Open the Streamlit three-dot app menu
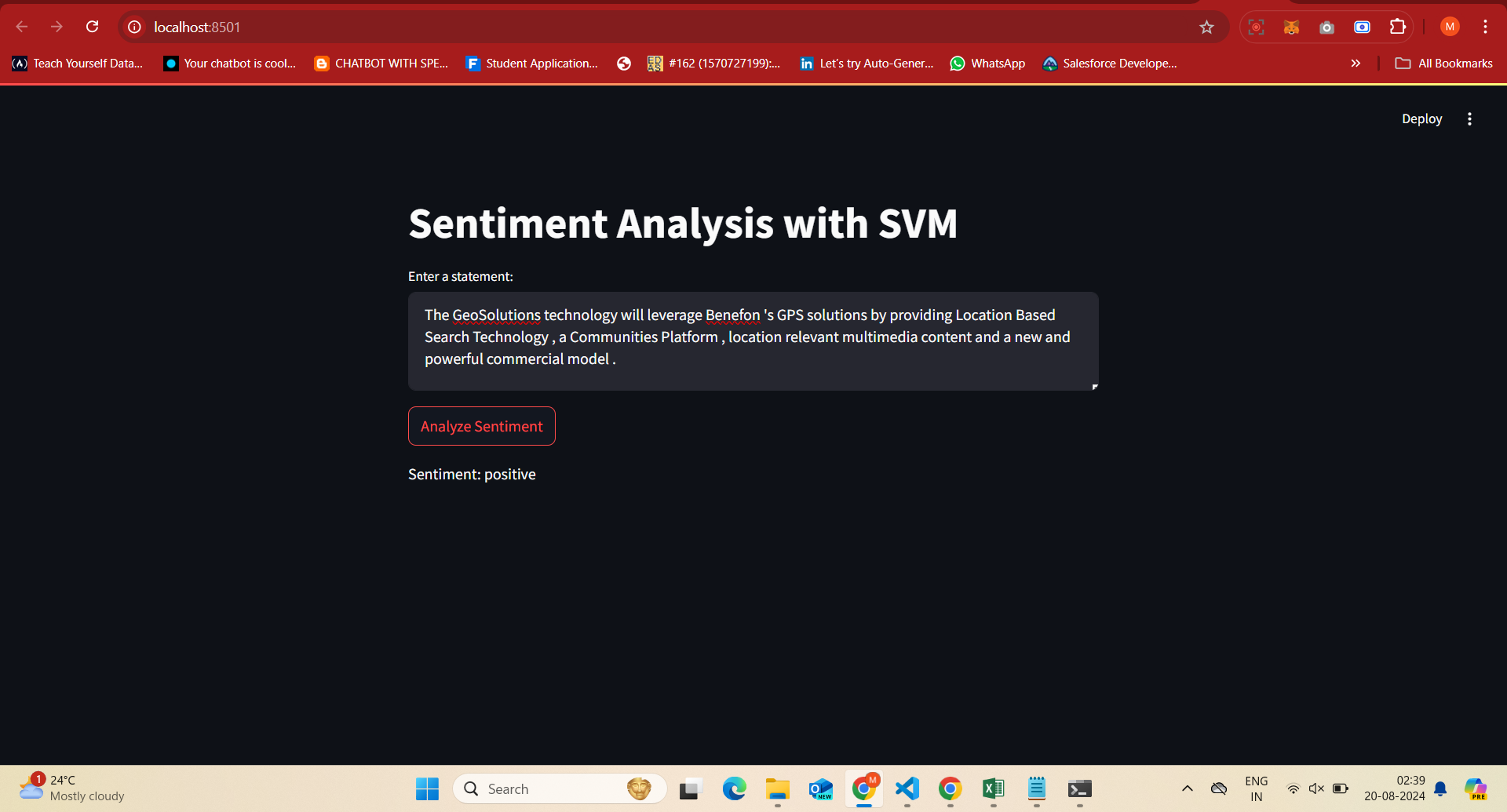The height and width of the screenshot is (812, 1507). (1469, 118)
